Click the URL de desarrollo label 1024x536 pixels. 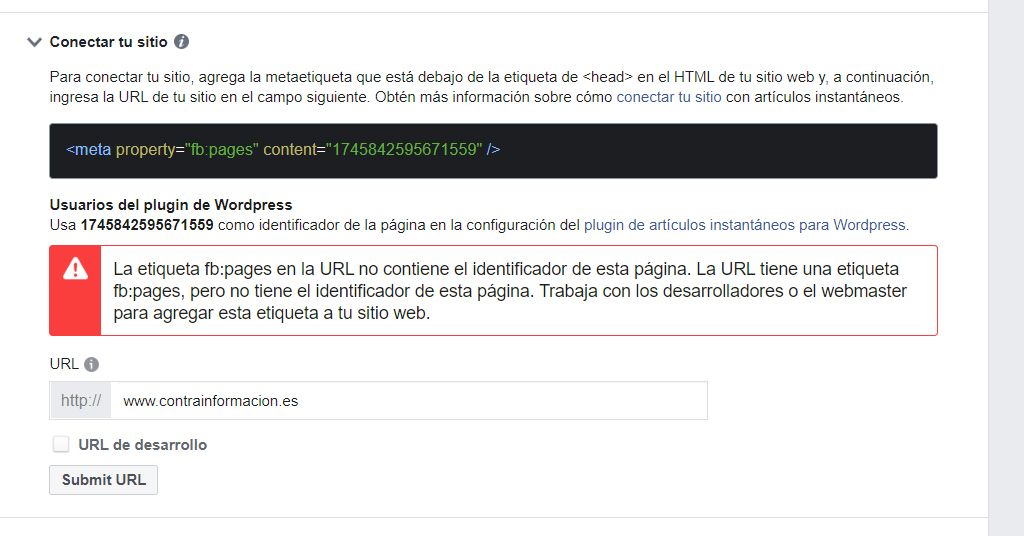click(x=142, y=445)
